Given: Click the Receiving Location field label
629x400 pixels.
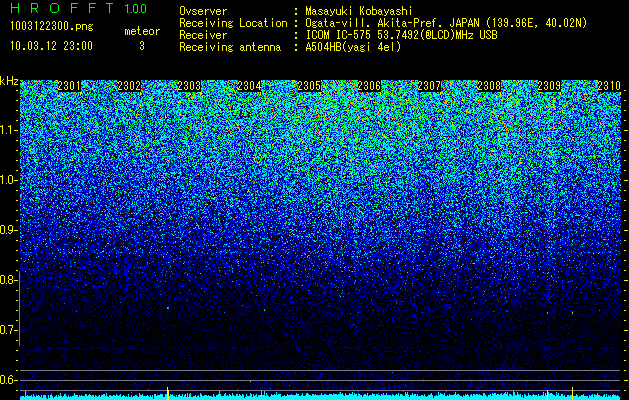Looking at the screenshot, I should click(233, 23).
